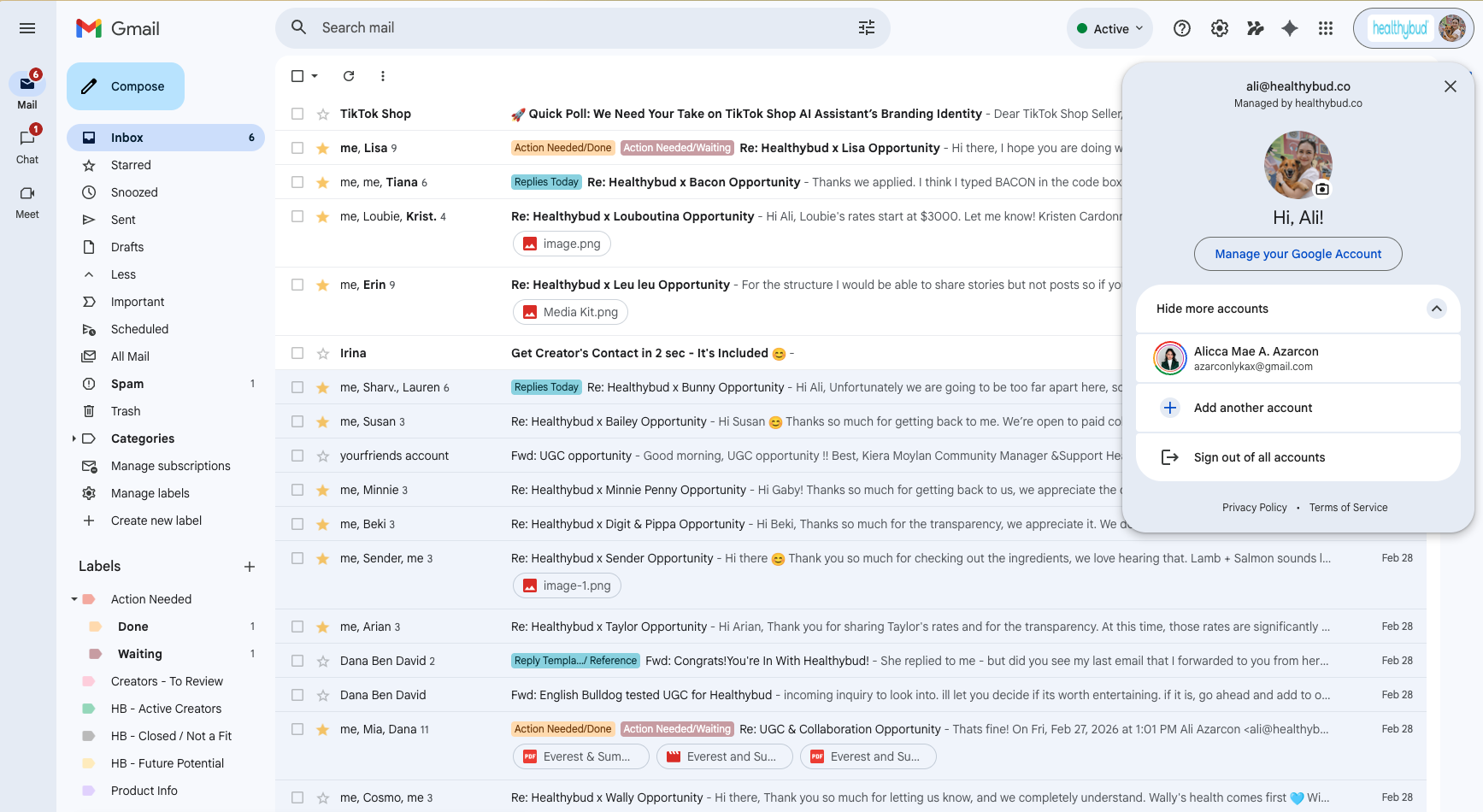Collapse the sidebar with Less
The image size is (1483, 812).
coord(123,274)
